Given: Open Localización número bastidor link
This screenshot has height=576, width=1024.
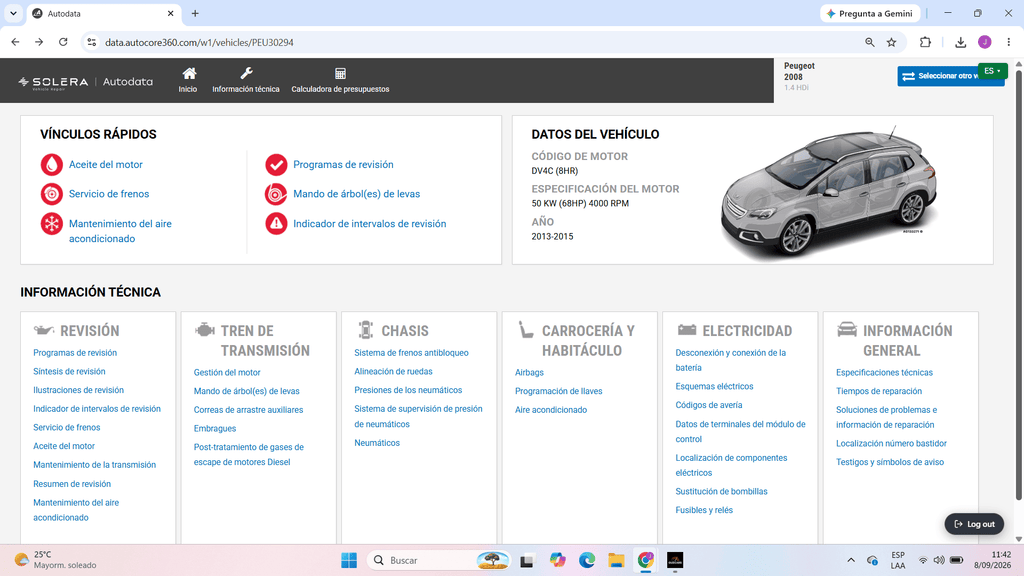Looking at the screenshot, I should 891,443.
